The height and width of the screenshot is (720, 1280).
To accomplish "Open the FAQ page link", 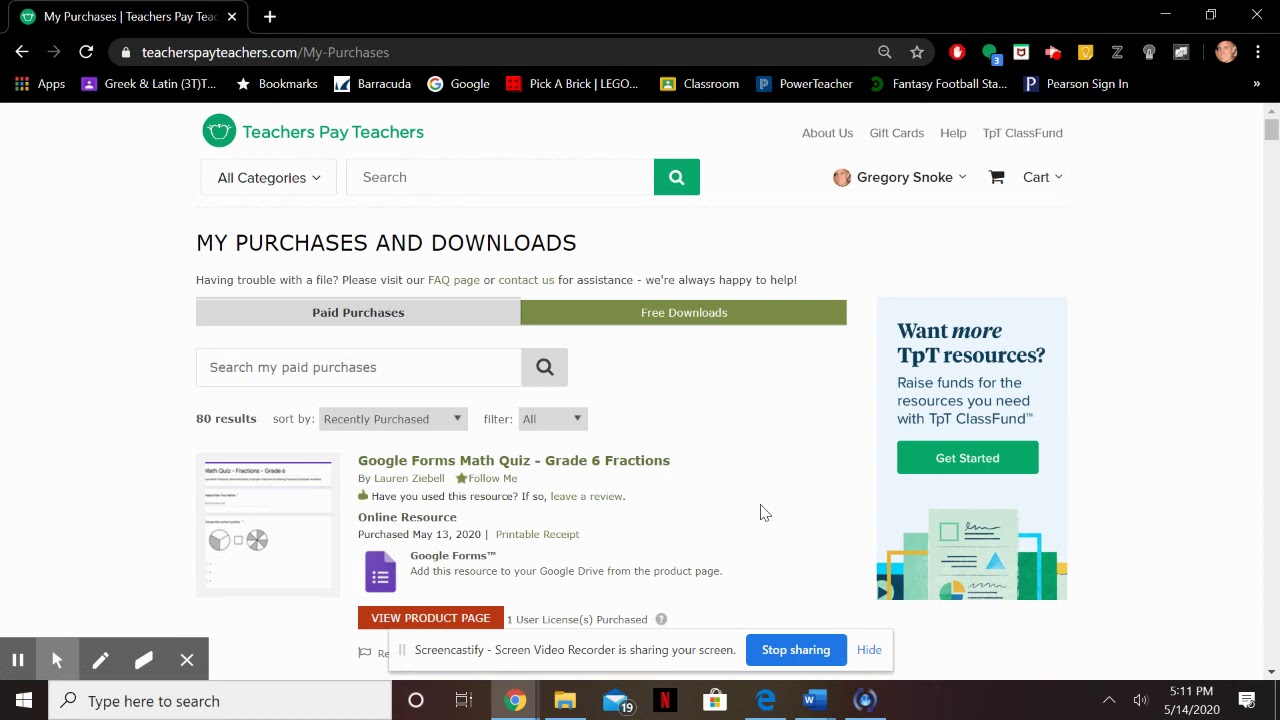I will (x=454, y=280).
